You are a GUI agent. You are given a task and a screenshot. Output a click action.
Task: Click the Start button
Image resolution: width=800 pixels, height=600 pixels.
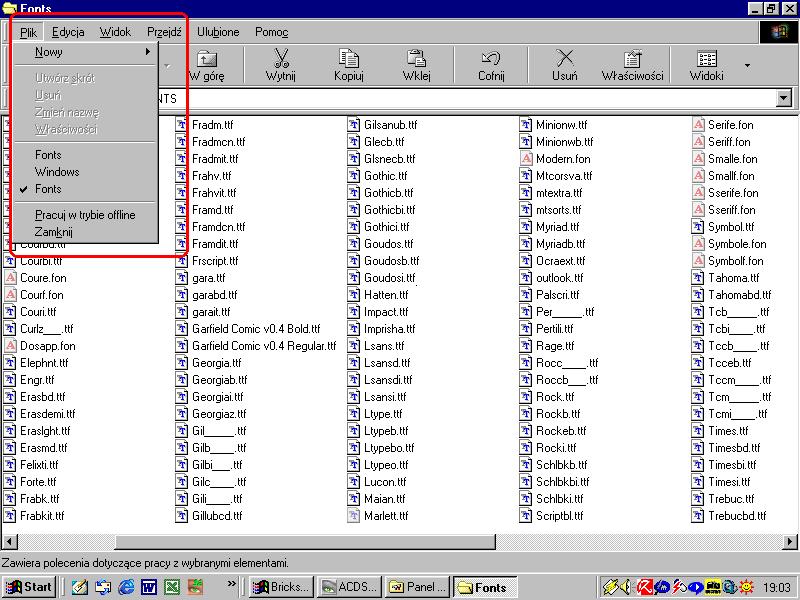[x=29, y=587]
